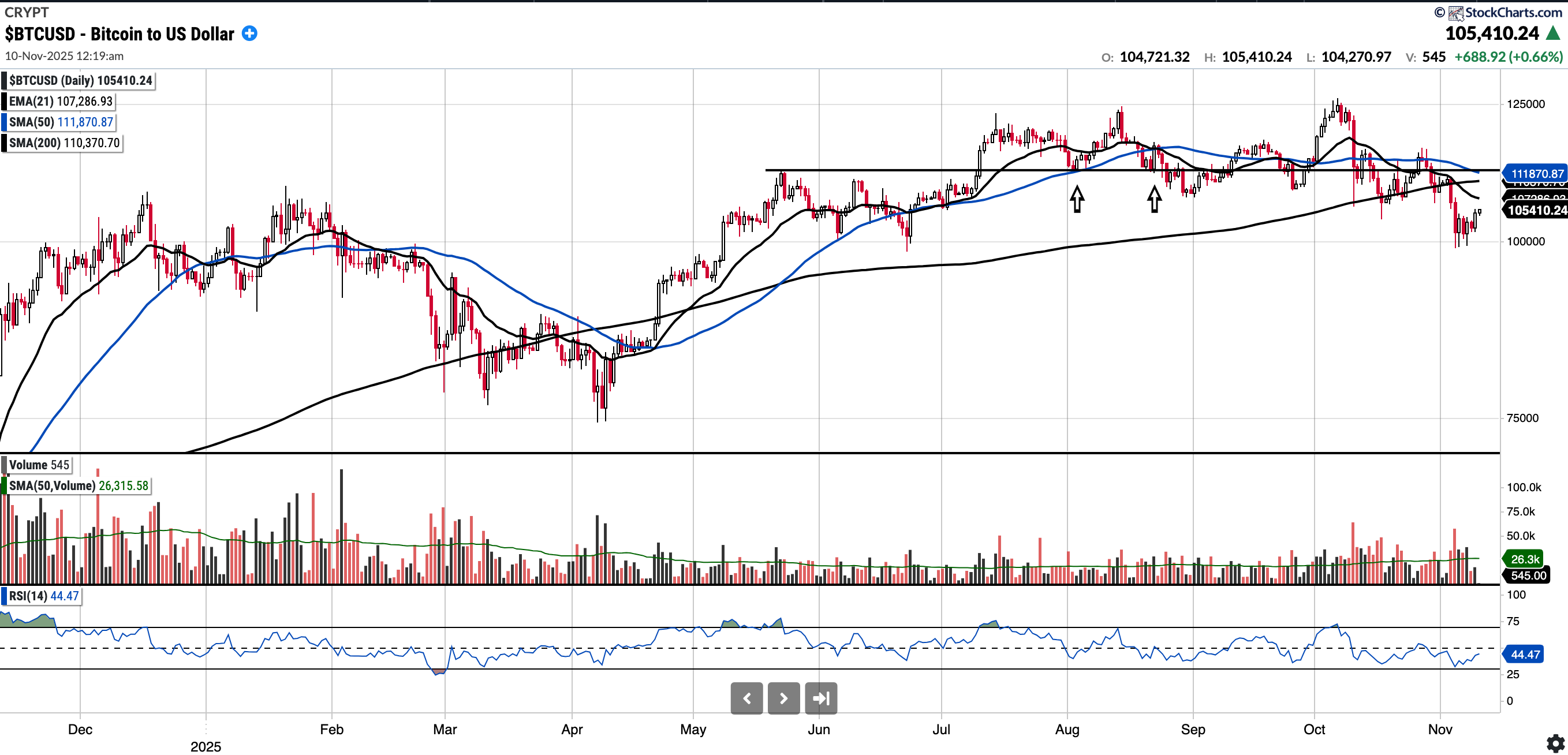1568x755 pixels.
Task: Open chart settings gear icon
Action: tap(1555, 743)
